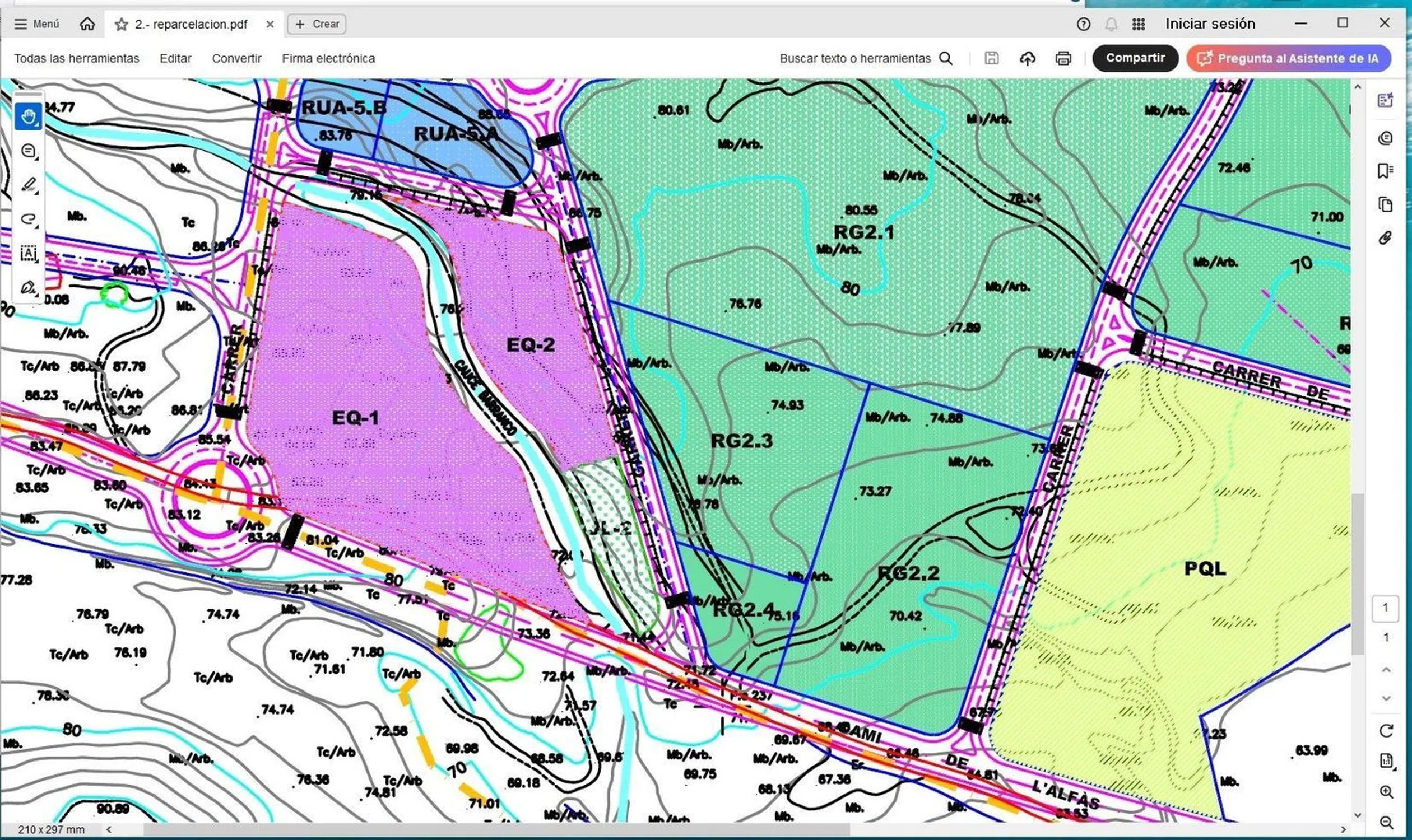Screen dimensions: 1412x840
Task: Expand the page fit 1:1 display options
Action: point(1386,760)
